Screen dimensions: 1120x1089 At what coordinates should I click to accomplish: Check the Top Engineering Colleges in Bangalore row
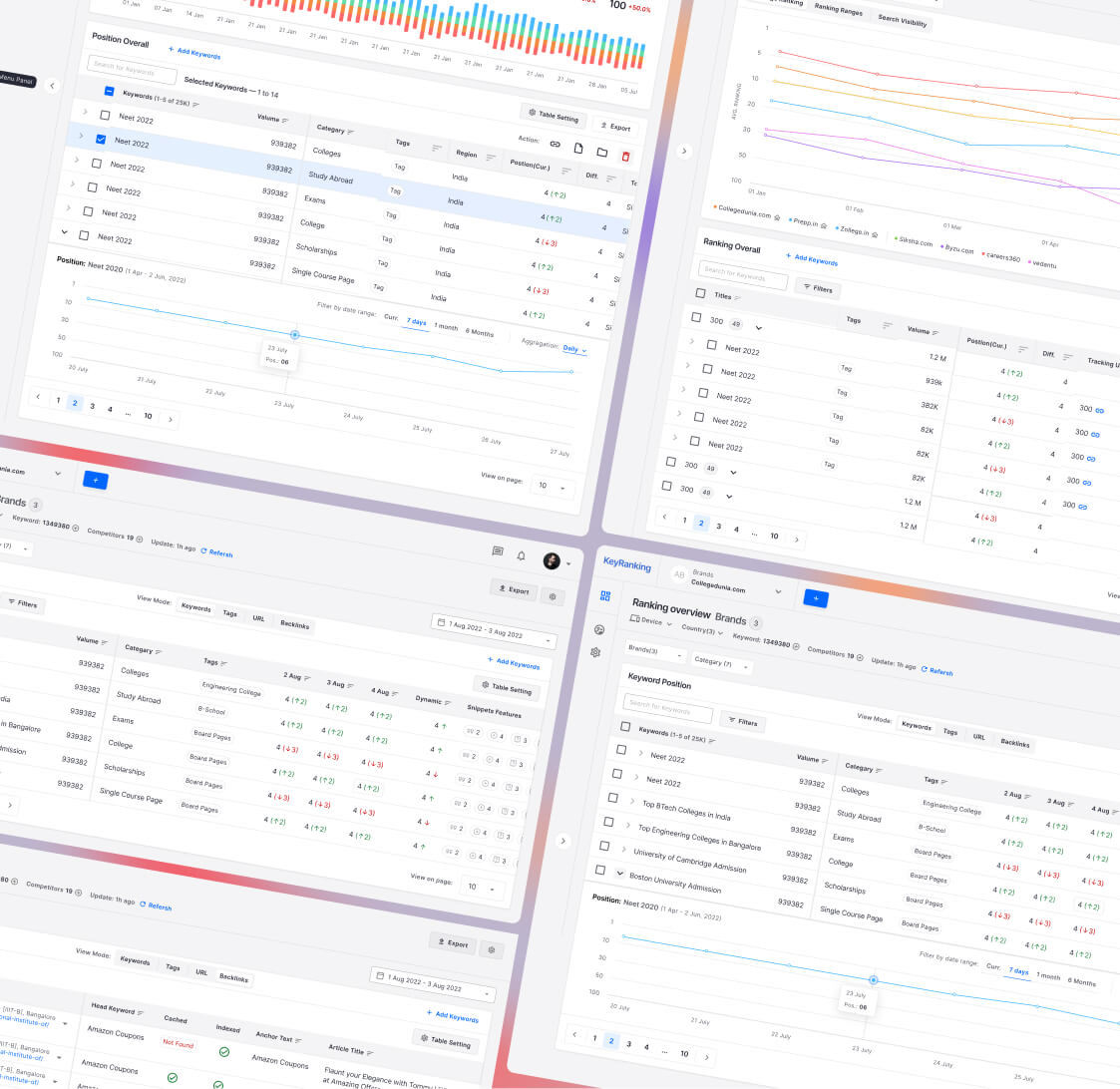click(608, 821)
